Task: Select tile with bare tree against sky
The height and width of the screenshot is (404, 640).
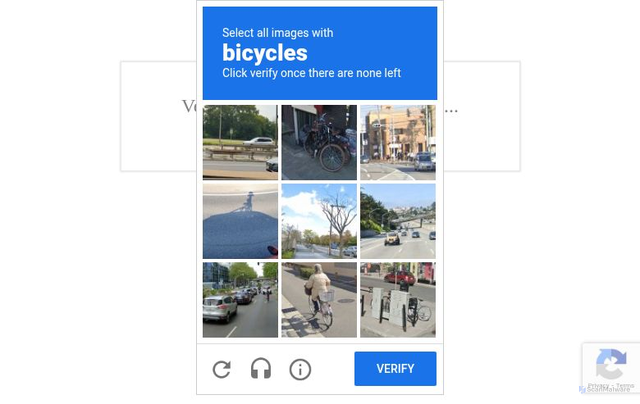Action: [319, 221]
